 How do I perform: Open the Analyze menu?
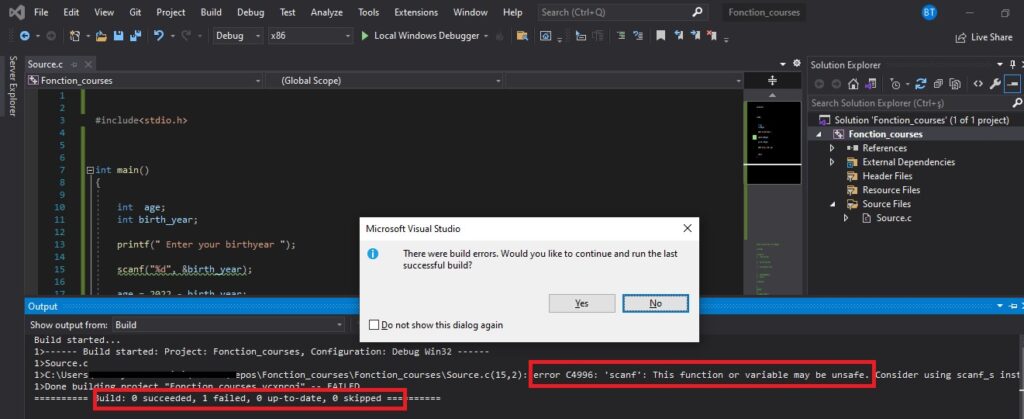[x=327, y=12]
